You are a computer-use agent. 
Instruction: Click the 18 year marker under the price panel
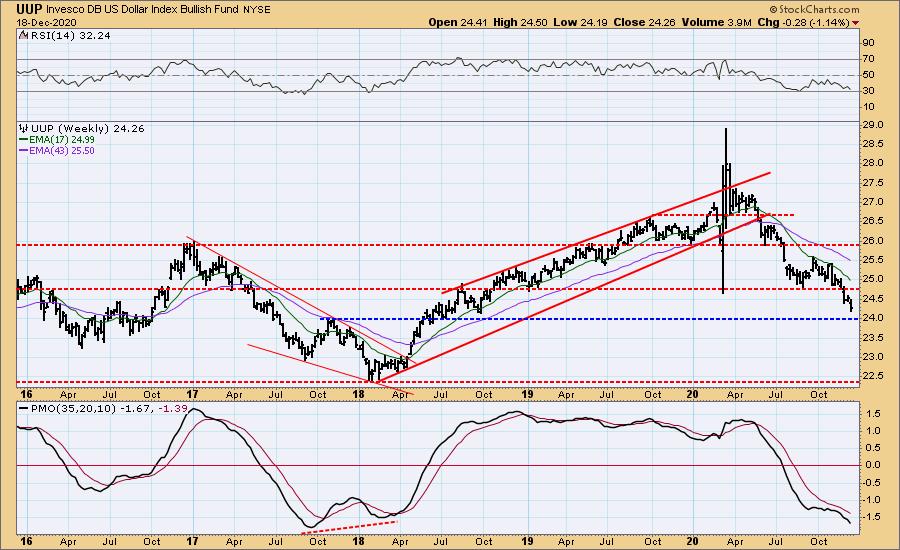(x=358, y=394)
